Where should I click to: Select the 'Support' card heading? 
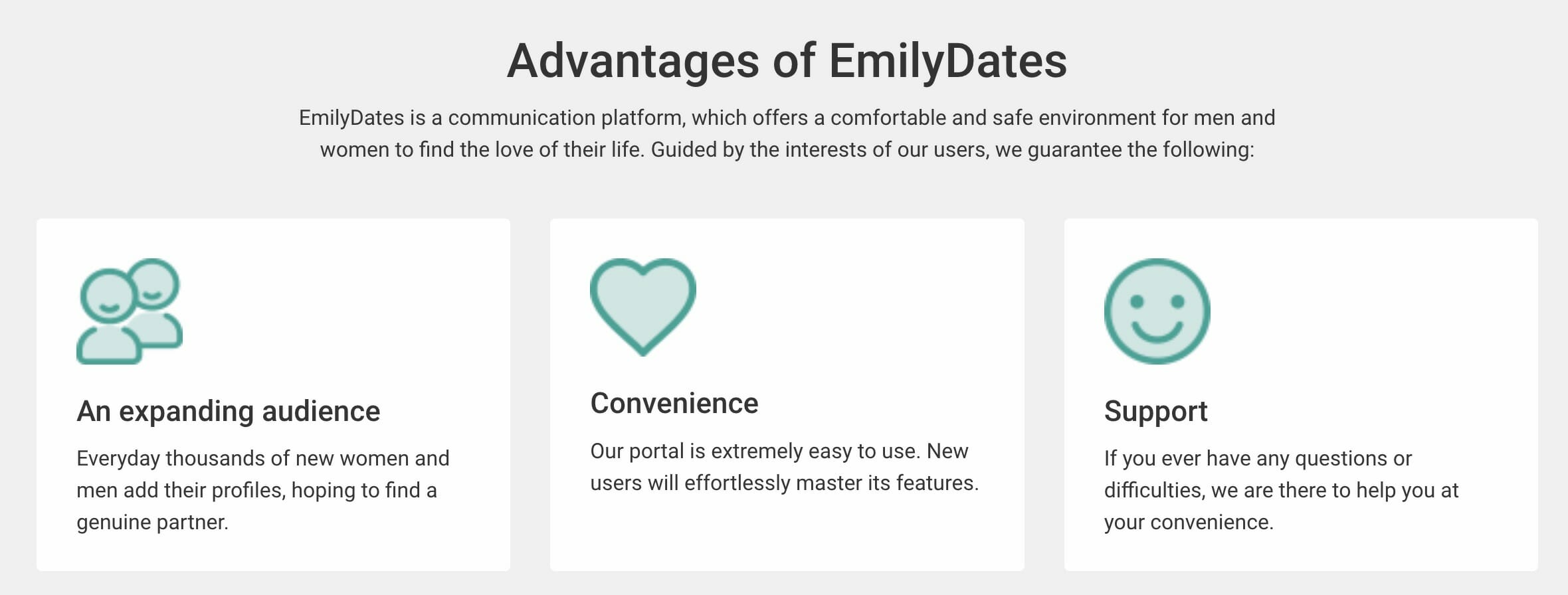click(x=1155, y=411)
